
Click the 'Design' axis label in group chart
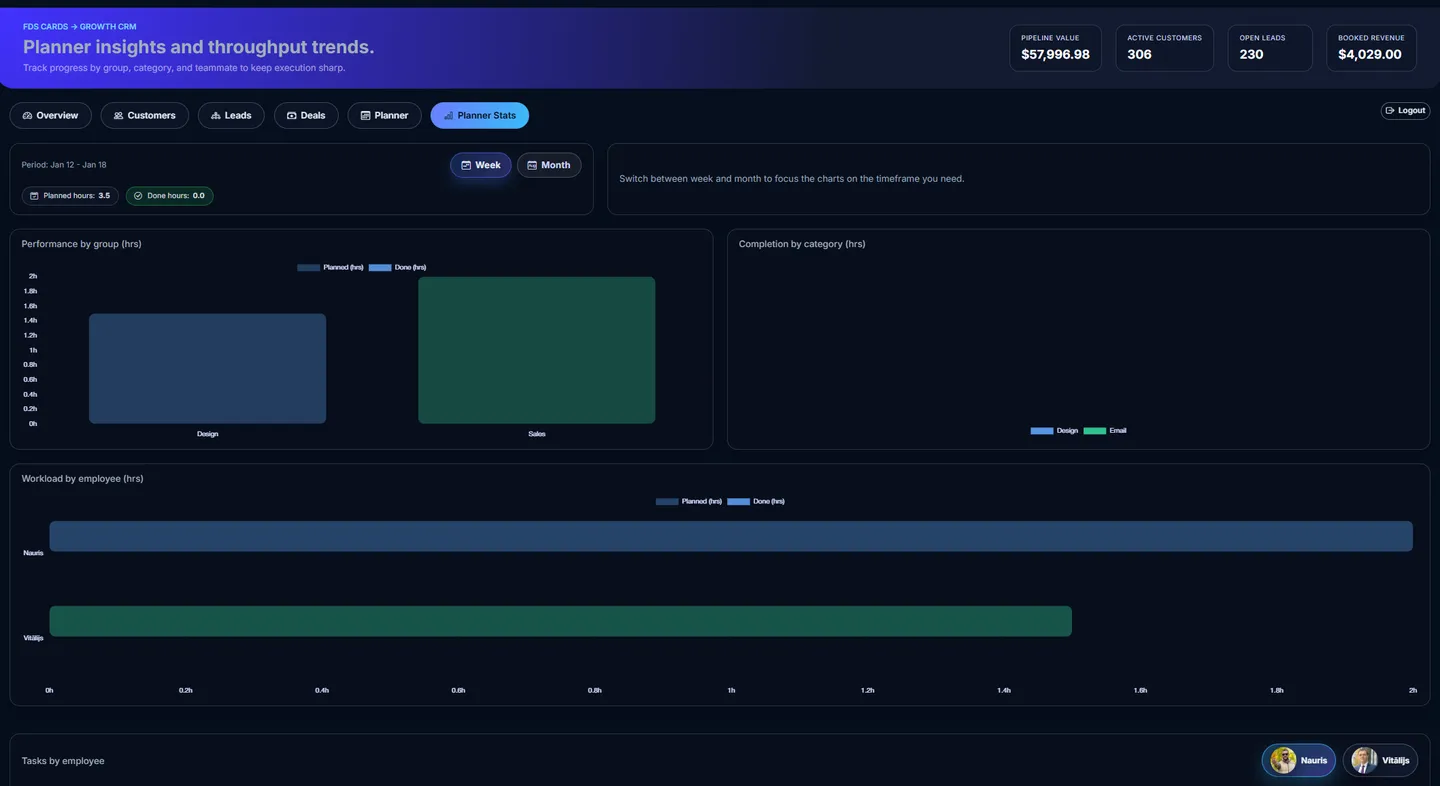(x=207, y=434)
